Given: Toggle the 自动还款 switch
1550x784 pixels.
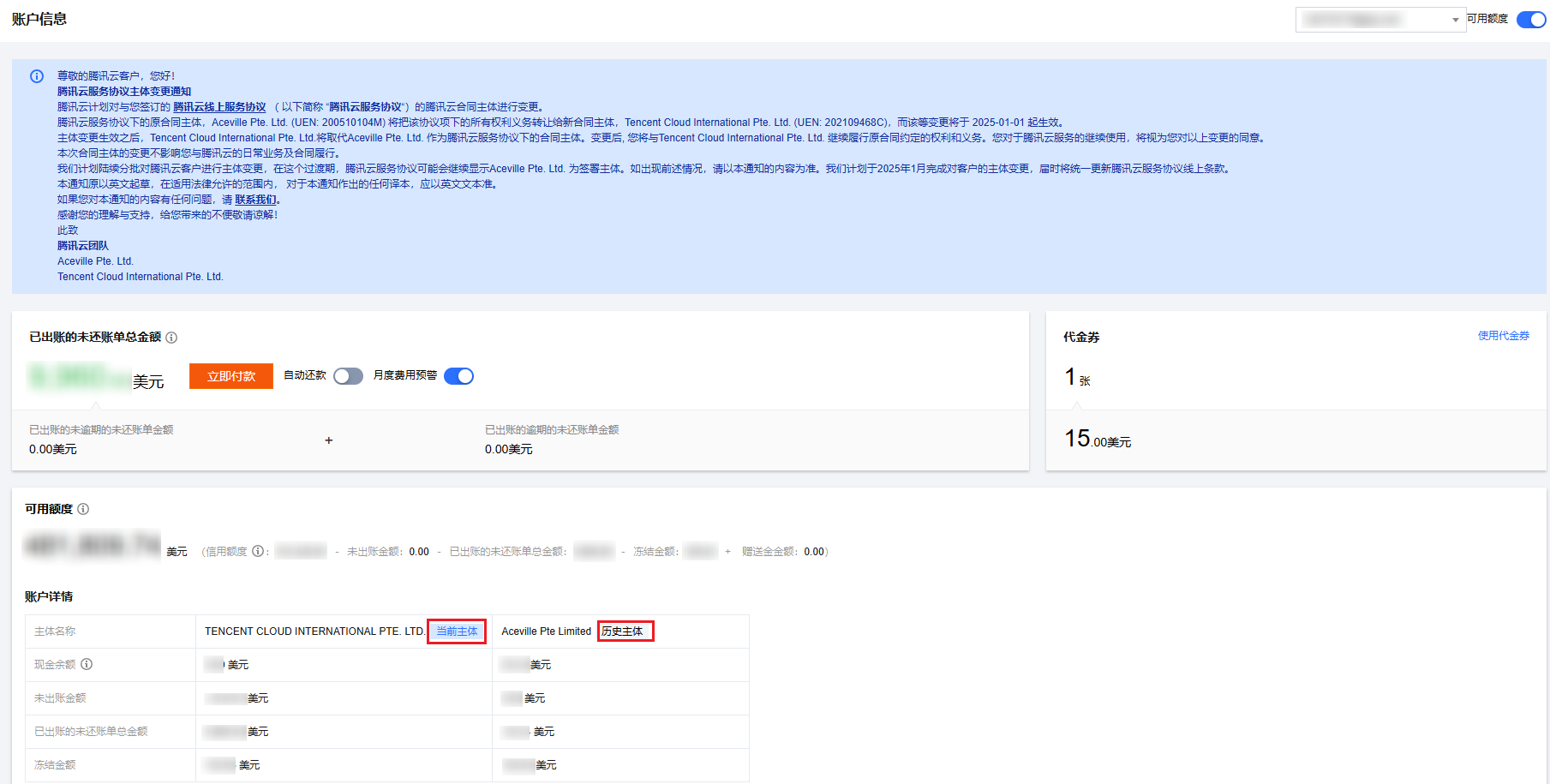Looking at the screenshot, I should (348, 376).
